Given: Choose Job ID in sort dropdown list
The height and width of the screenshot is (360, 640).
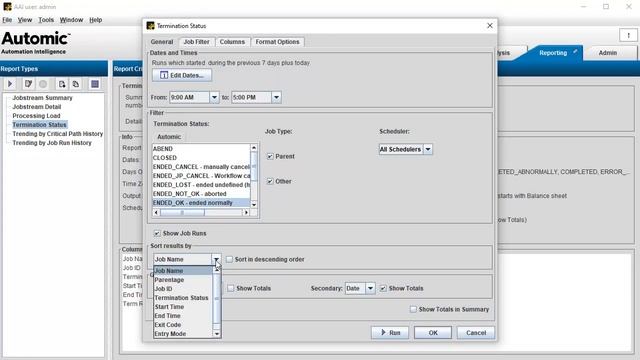Looking at the screenshot, I should [183, 289].
